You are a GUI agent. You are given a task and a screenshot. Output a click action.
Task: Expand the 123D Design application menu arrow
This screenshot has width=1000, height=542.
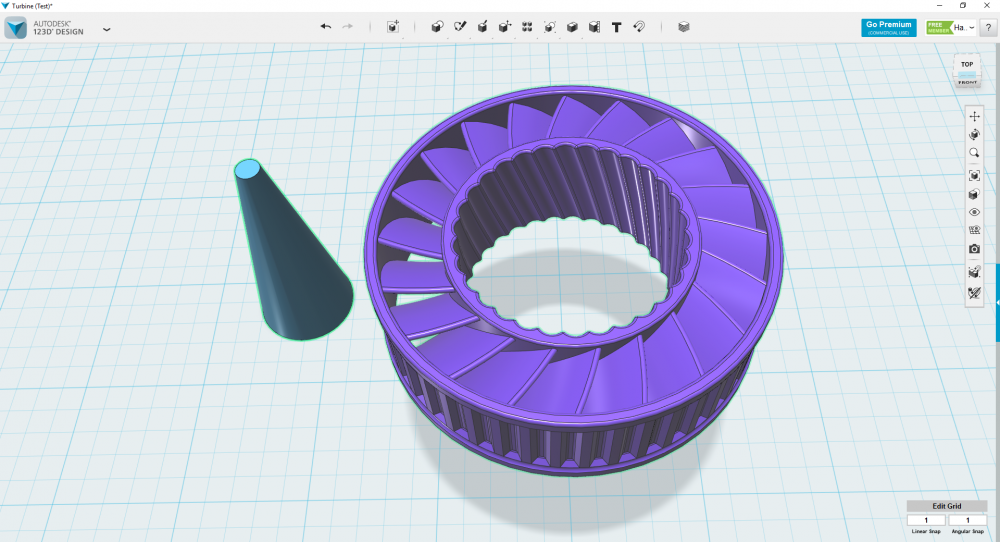[107, 29]
